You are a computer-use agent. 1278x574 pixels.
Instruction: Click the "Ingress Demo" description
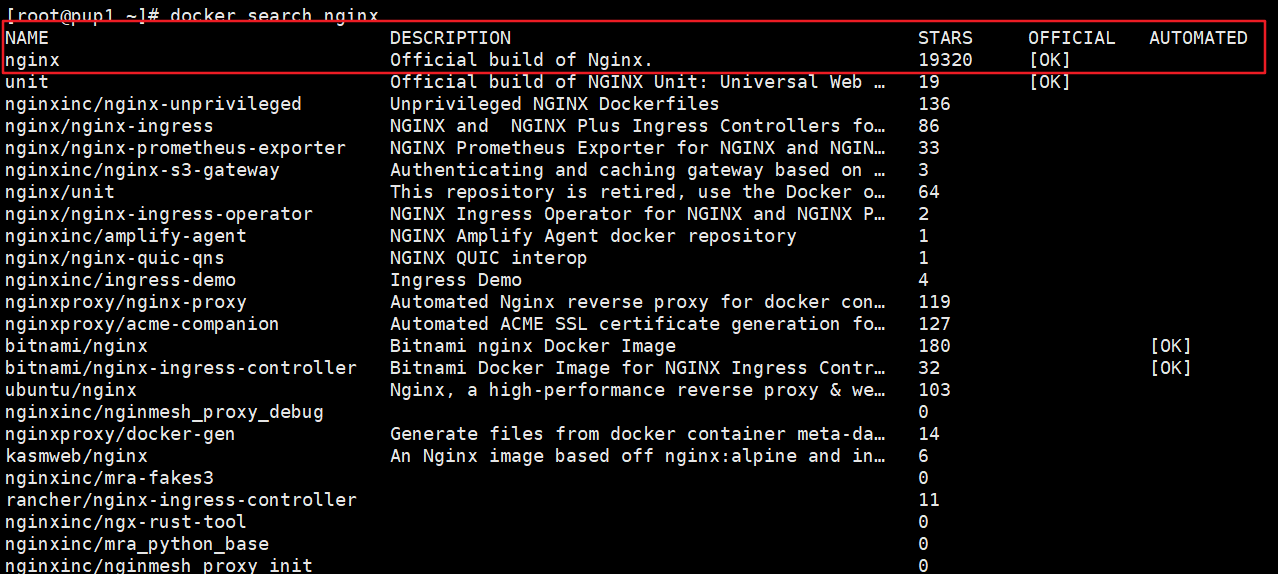(455, 280)
